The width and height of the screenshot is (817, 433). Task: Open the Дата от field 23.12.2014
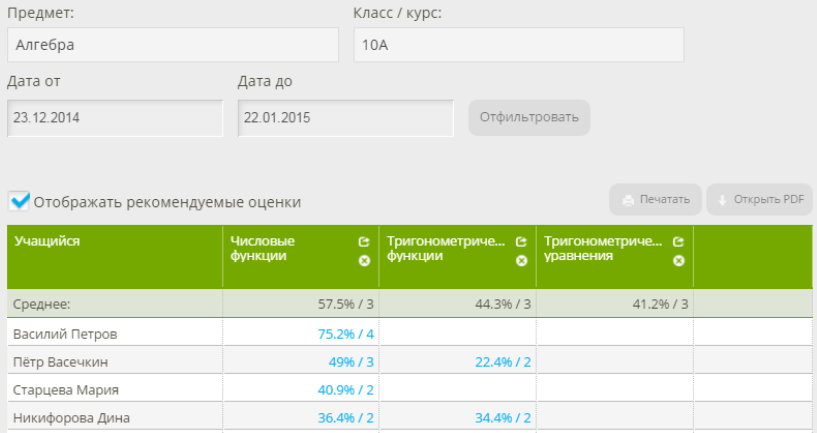114,118
